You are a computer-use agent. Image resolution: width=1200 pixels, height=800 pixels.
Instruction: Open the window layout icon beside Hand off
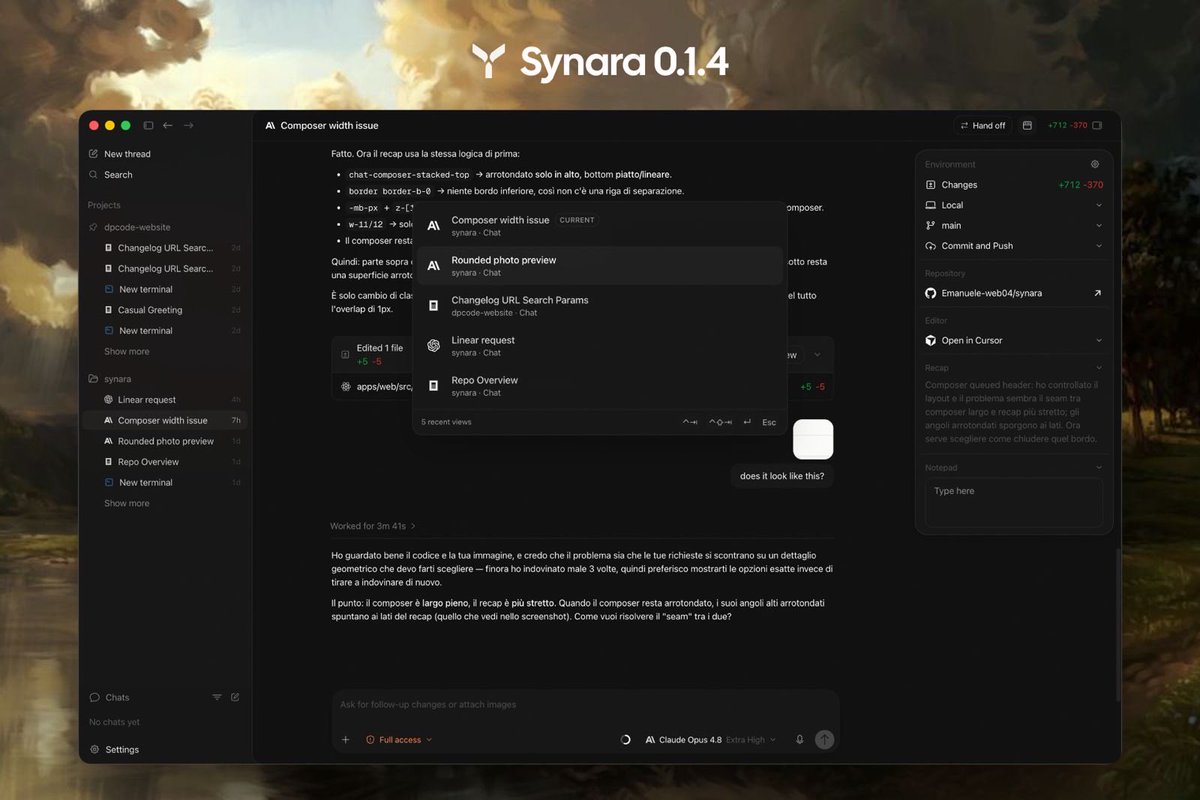1026,125
